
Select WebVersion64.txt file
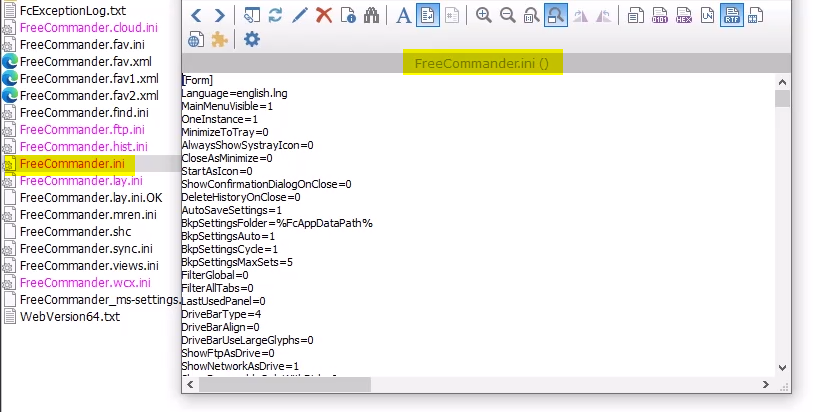click(x=70, y=316)
